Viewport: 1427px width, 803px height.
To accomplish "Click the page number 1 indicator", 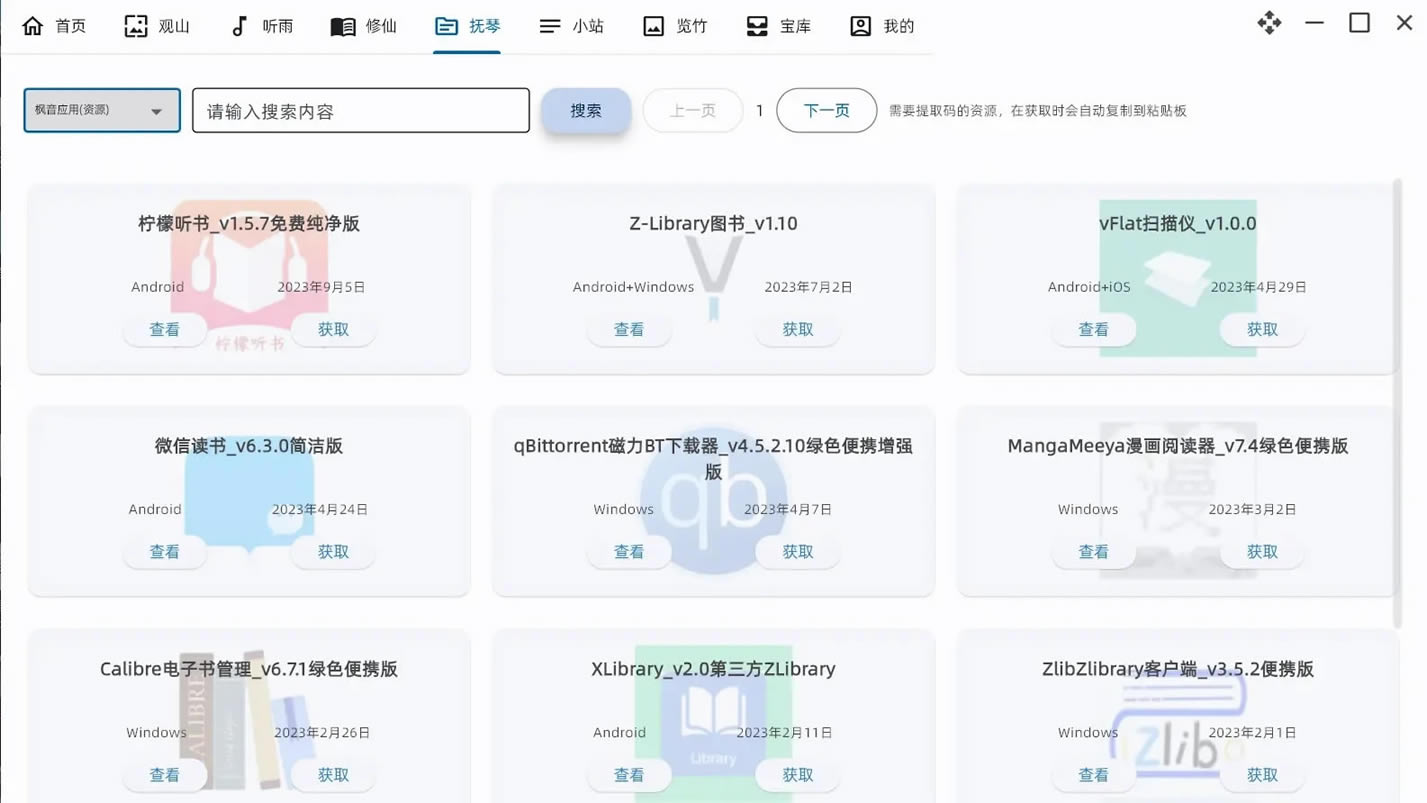I will pyautogui.click(x=760, y=110).
